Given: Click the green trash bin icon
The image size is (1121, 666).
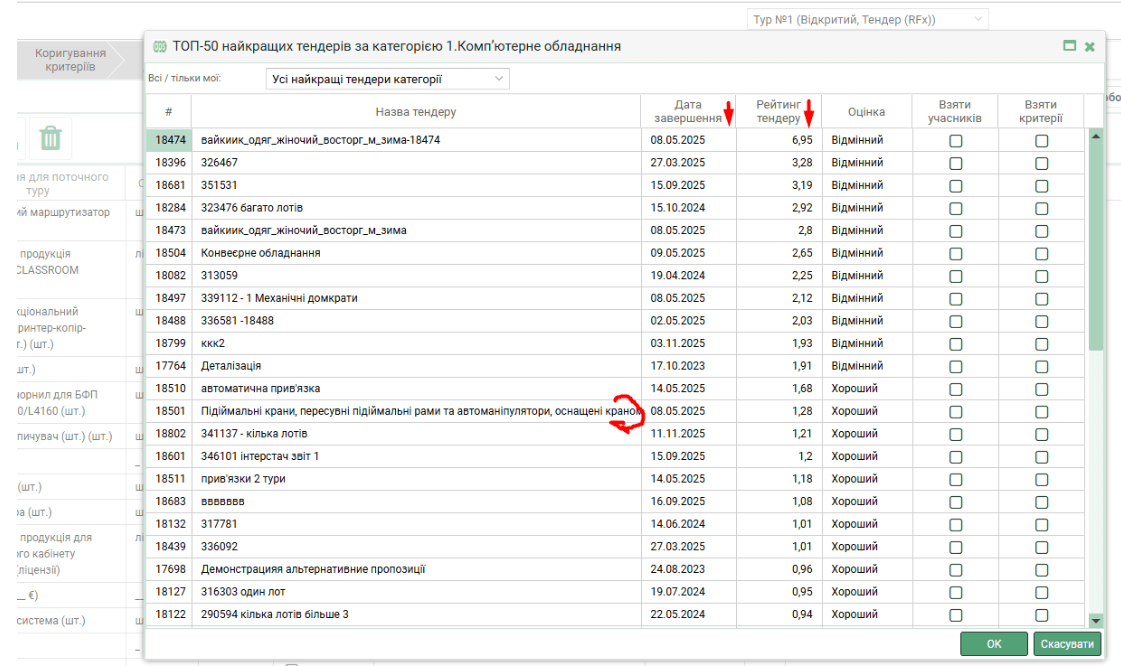Looking at the screenshot, I should point(50,138).
